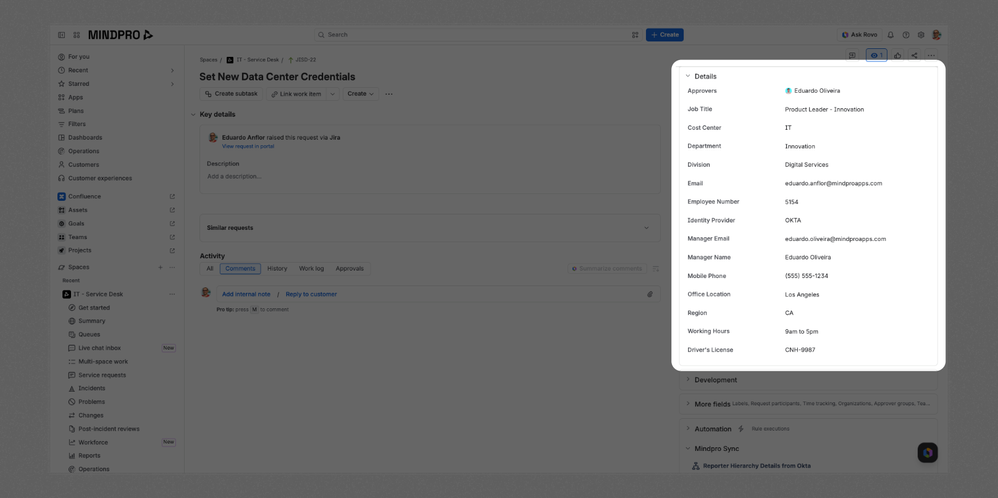Open Spaces more options ellipsis
The width and height of the screenshot is (998, 498).
pos(172,267)
